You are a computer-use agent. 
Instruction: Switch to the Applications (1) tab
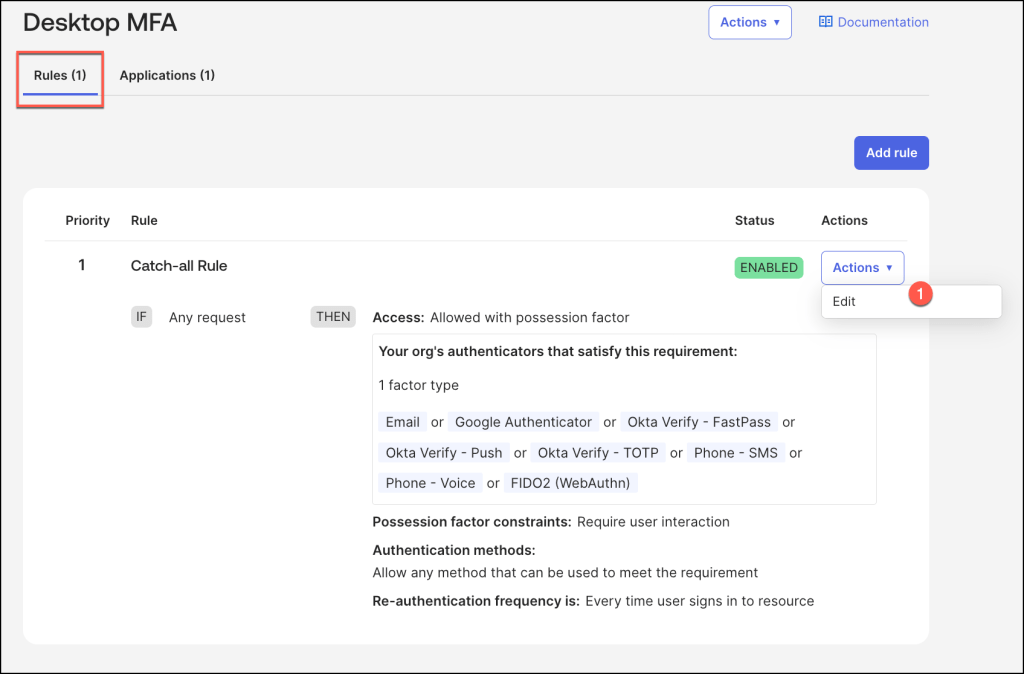[x=167, y=76]
